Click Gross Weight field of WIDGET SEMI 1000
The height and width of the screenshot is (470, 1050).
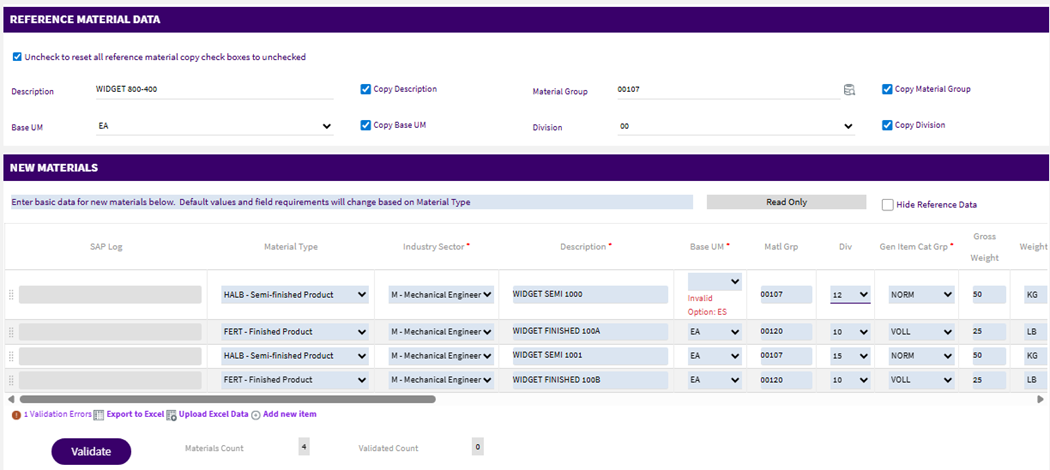tap(988, 295)
